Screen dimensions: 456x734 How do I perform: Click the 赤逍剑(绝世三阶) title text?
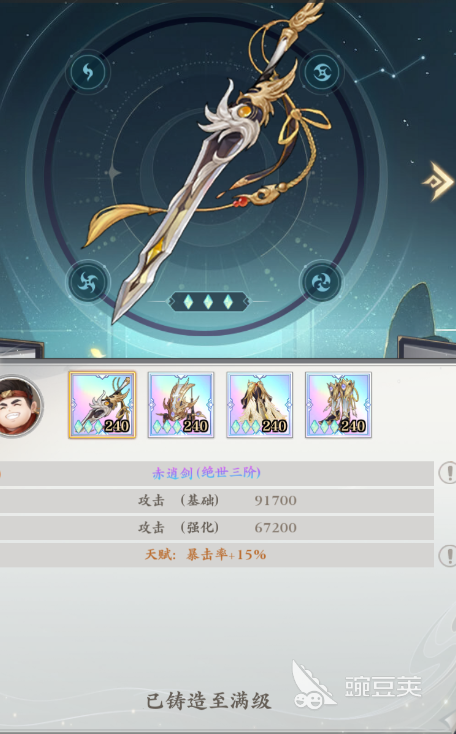click(x=206, y=473)
